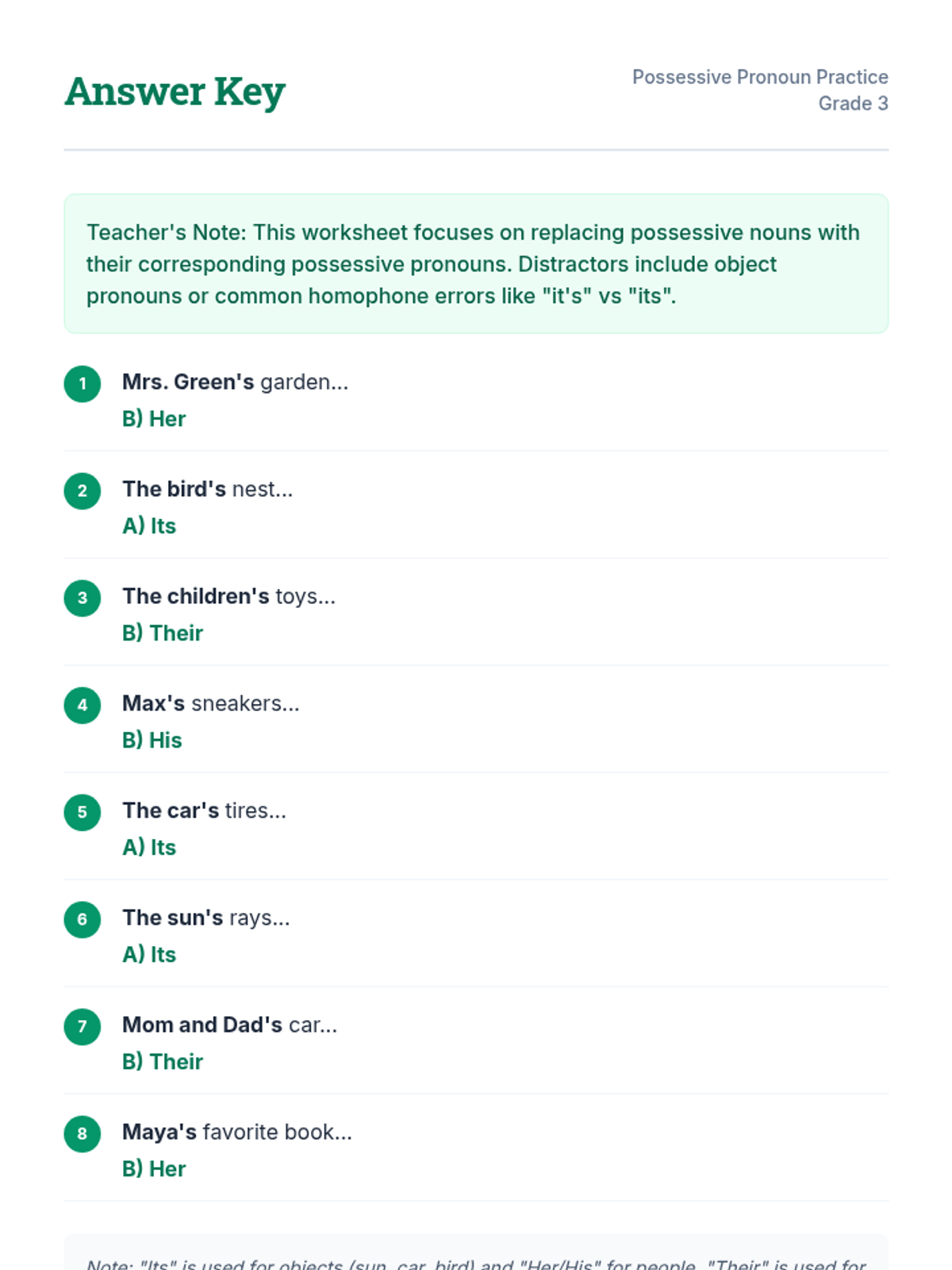Click the number 8 circle badge
The image size is (952, 1270).
(82, 1134)
